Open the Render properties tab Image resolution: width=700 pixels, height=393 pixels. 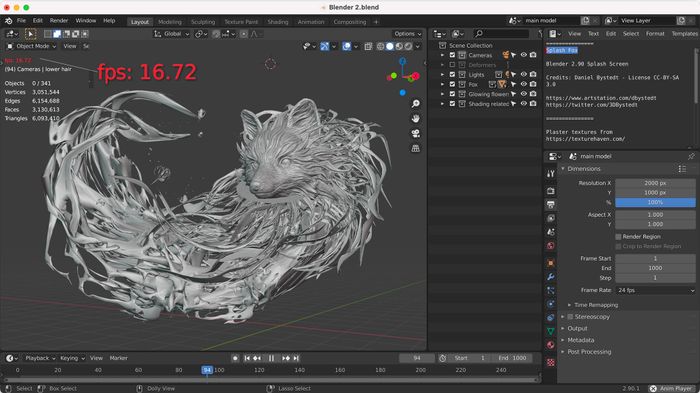(551, 191)
